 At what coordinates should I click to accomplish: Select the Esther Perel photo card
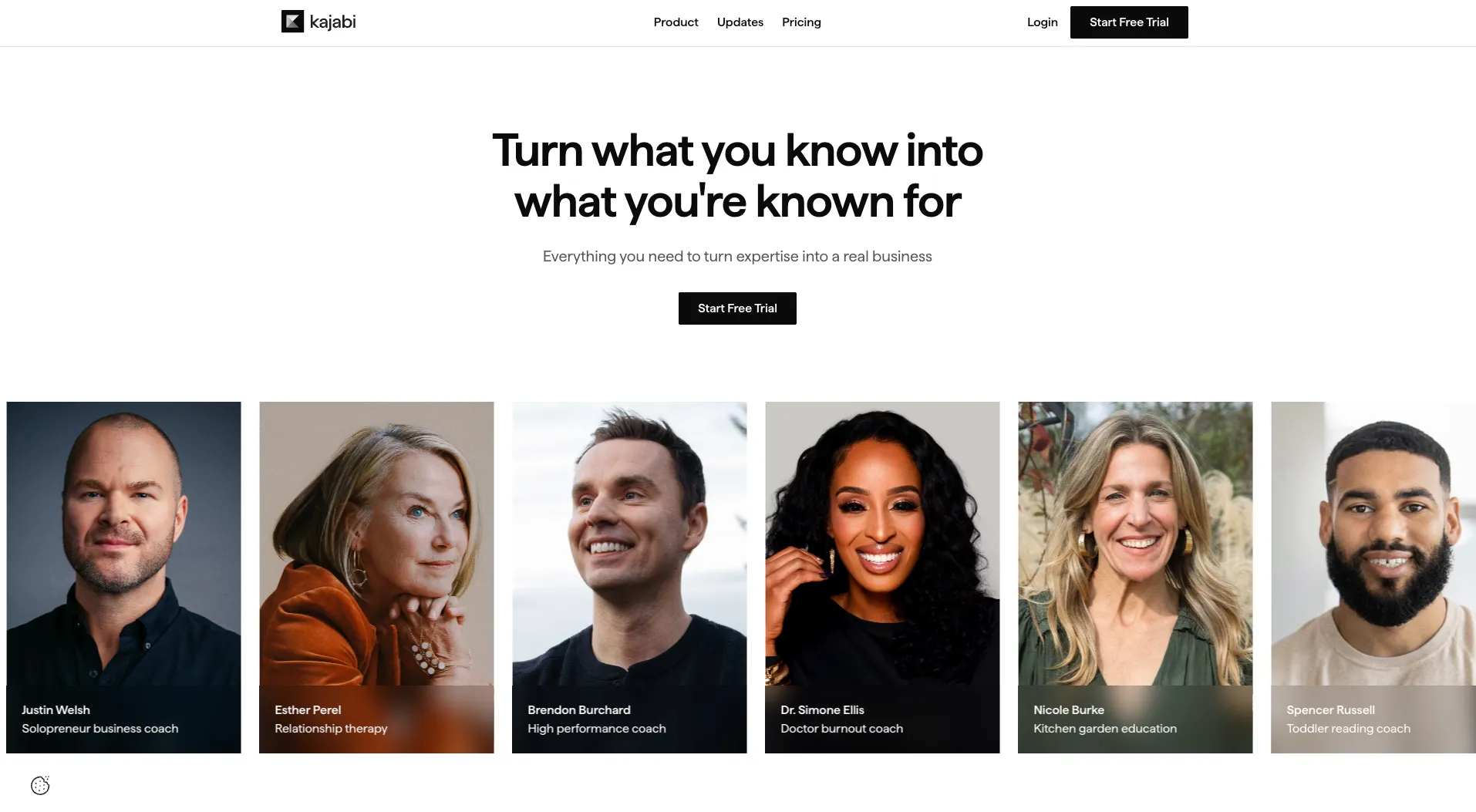[x=376, y=577]
